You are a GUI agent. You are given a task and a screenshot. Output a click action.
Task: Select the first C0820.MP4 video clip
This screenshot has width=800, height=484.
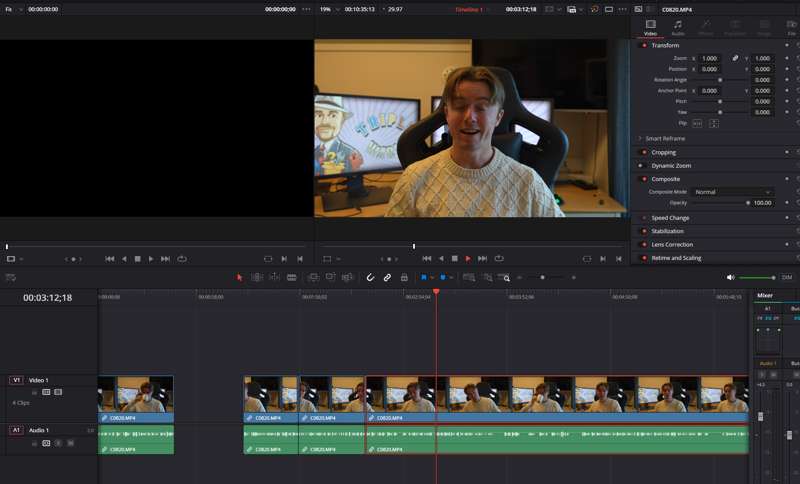(x=136, y=399)
